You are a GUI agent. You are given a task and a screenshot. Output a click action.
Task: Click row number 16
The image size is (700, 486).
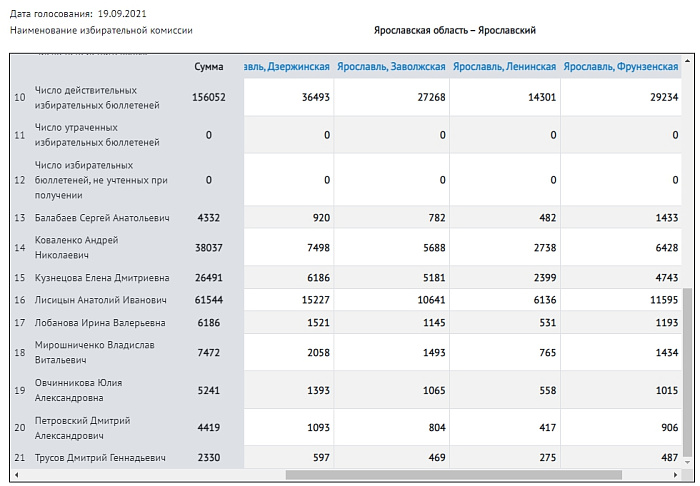[x=20, y=300]
